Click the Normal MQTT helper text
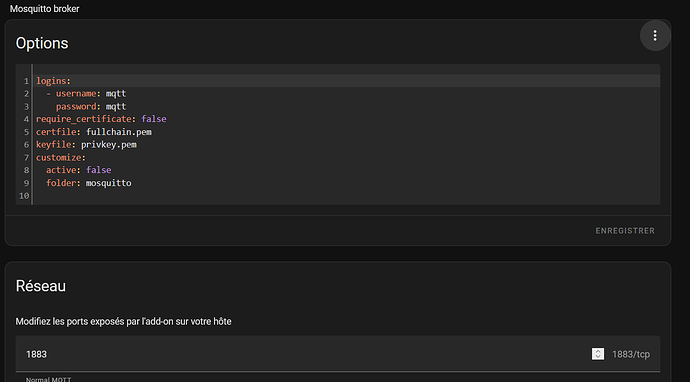This screenshot has height=382, width=690. click(48, 379)
